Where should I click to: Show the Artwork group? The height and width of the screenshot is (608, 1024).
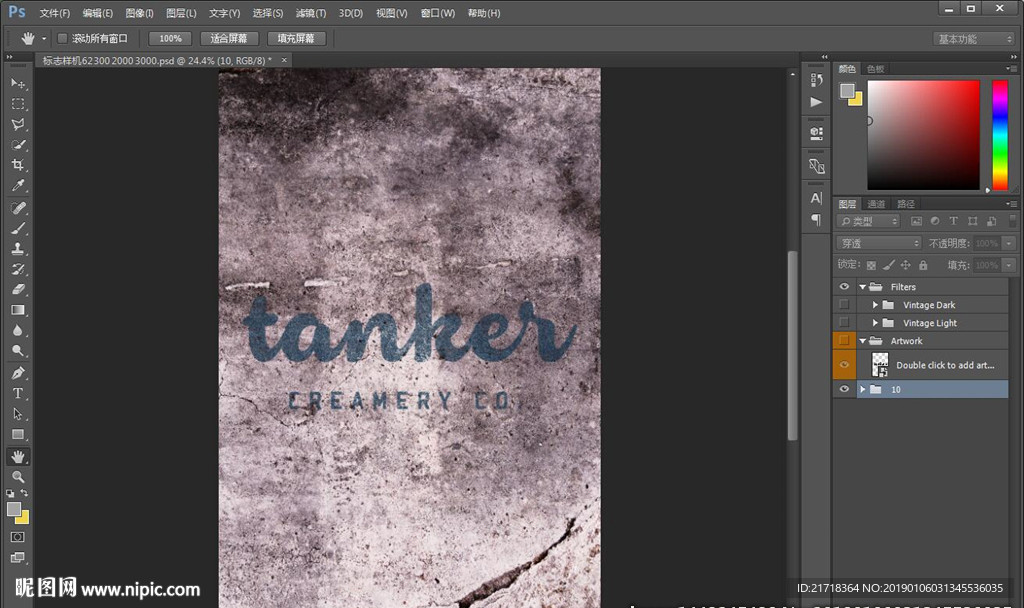[844, 340]
